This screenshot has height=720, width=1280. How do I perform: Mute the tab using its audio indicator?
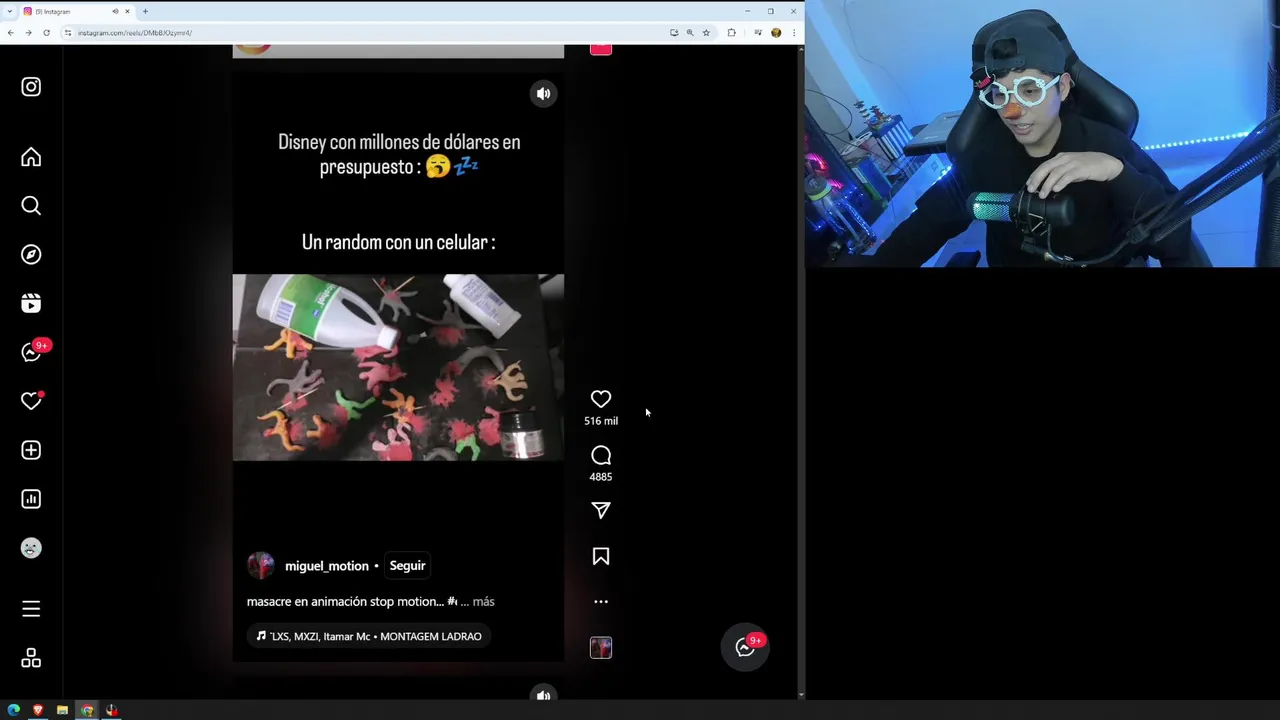pos(115,11)
